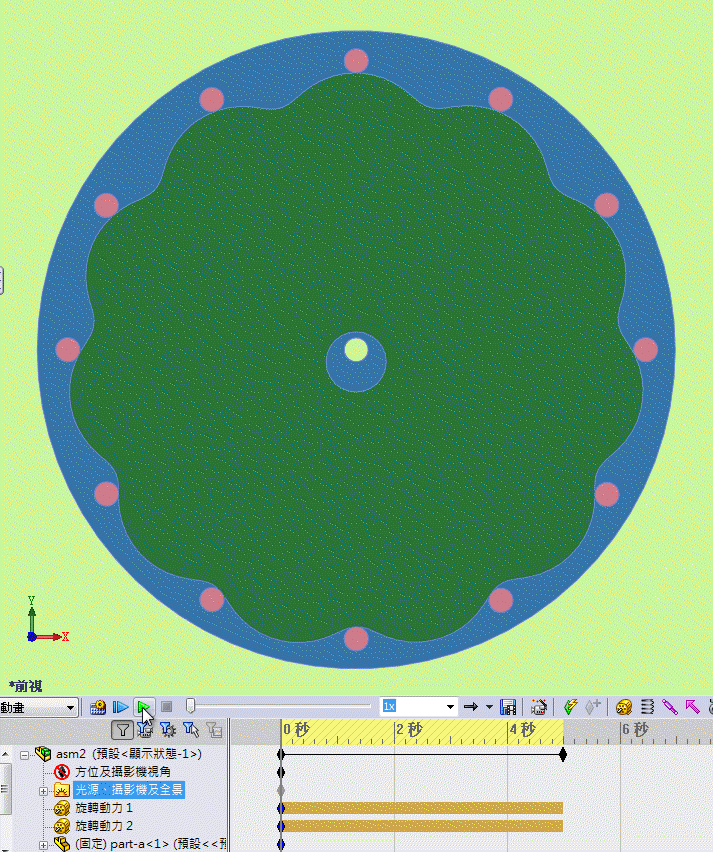The width and height of the screenshot is (713, 852).
Task: Click the green cam disc in viewport
Action: (356, 462)
